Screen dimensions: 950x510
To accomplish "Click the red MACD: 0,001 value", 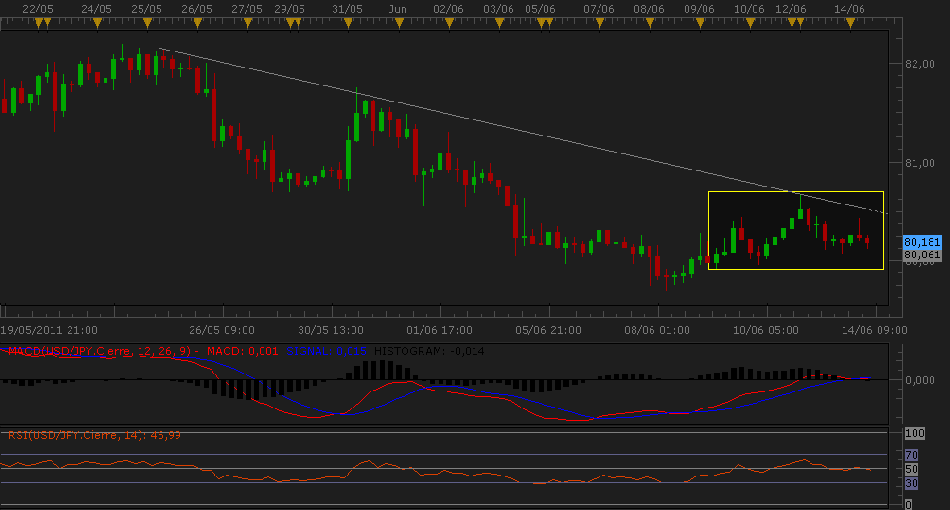I will 242,351.
